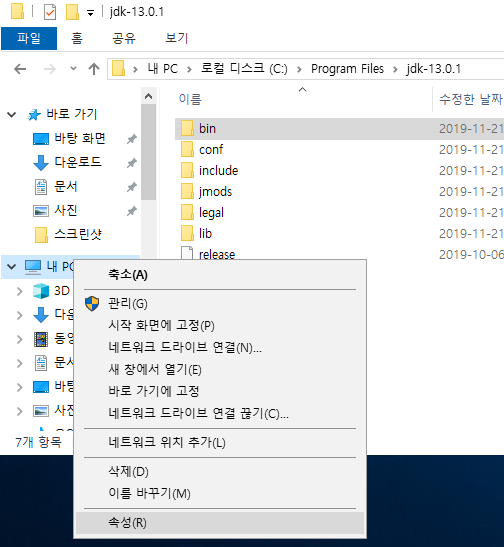The height and width of the screenshot is (547, 504).
Task: Select the jmods folder icon
Action: click(x=187, y=191)
